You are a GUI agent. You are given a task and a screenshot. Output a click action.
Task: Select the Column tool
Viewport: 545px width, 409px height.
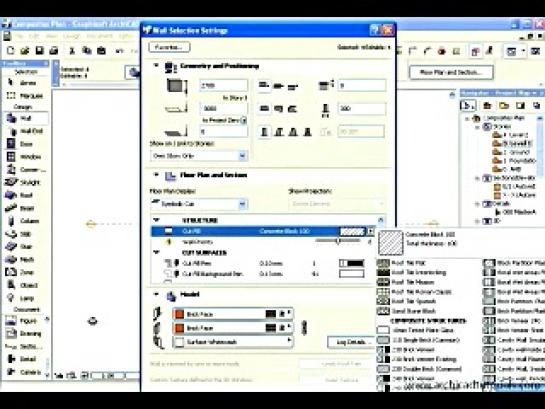point(25,221)
